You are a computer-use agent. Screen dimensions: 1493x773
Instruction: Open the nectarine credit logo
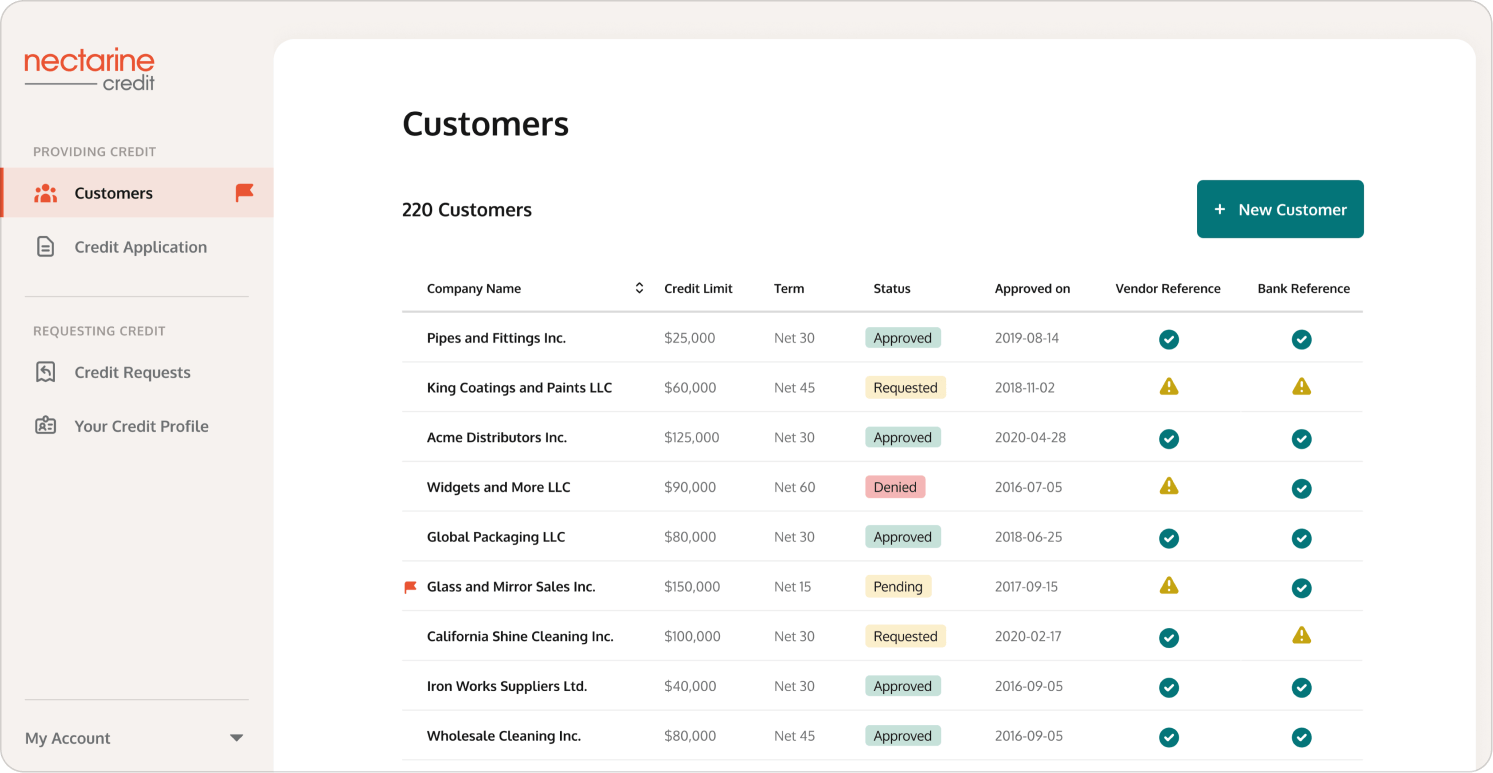pos(89,68)
